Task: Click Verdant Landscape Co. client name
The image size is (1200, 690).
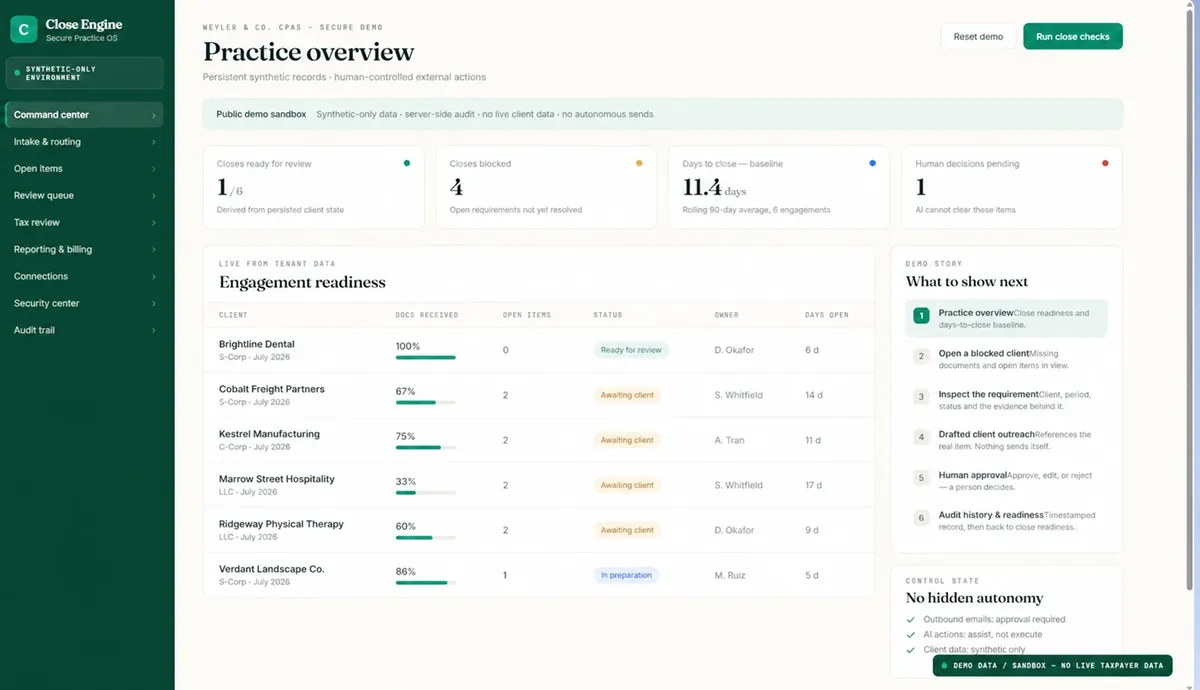Action: pos(272,569)
